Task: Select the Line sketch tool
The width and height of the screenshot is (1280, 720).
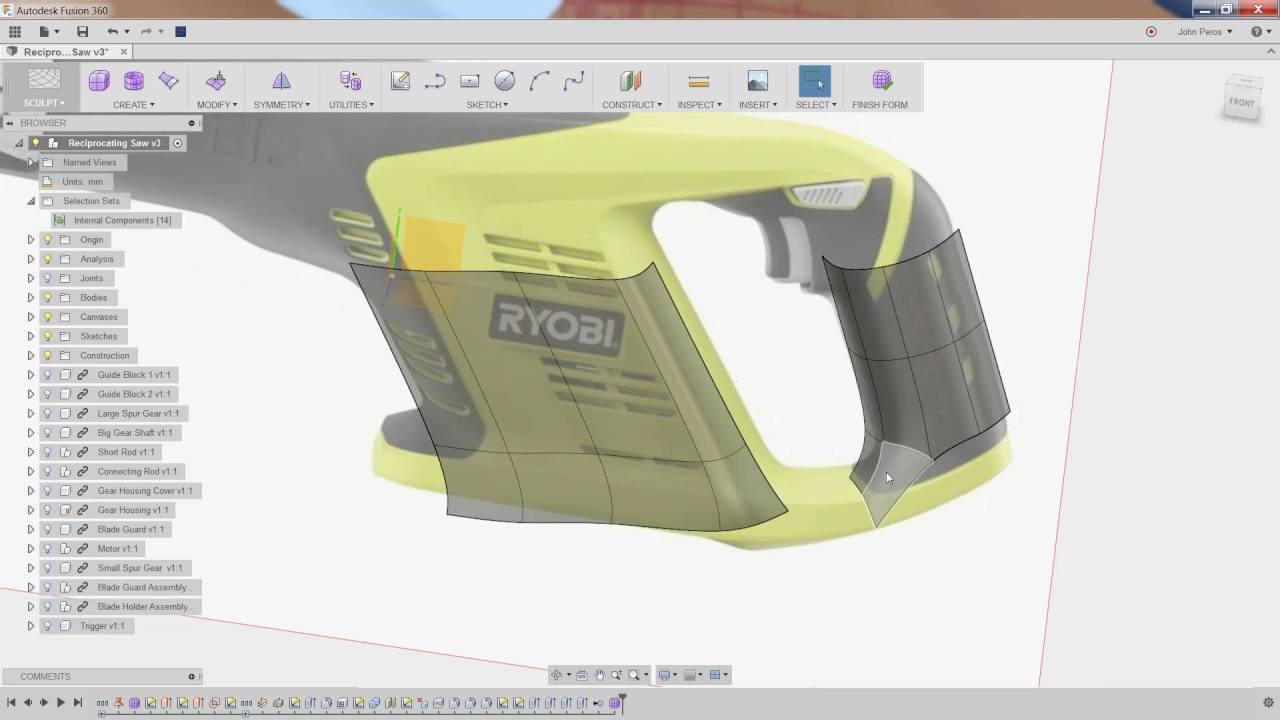Action: point(435,81)
